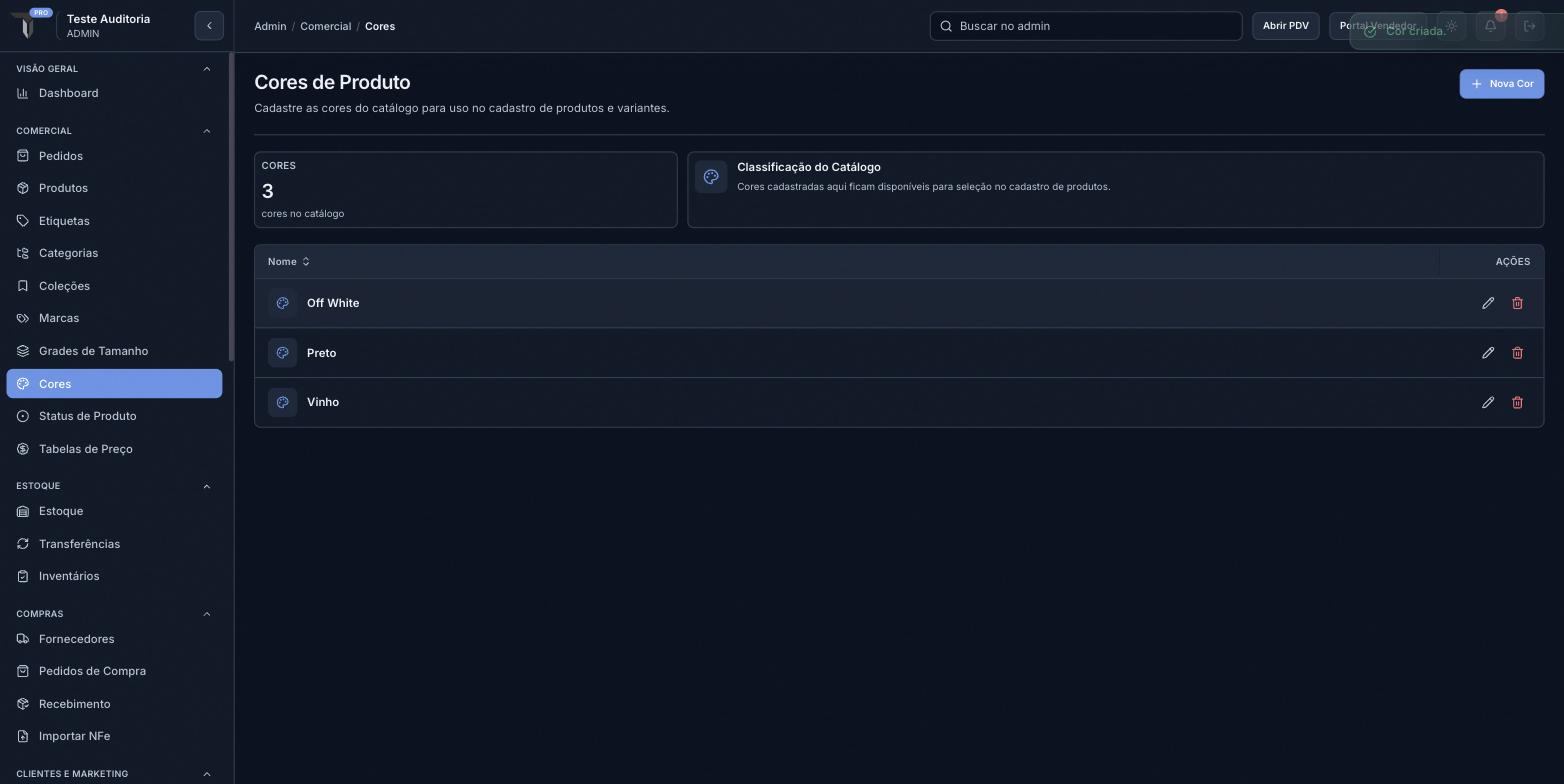Sort the table by Nome
Screen dimensions: 1564x784
coord(289,262)
